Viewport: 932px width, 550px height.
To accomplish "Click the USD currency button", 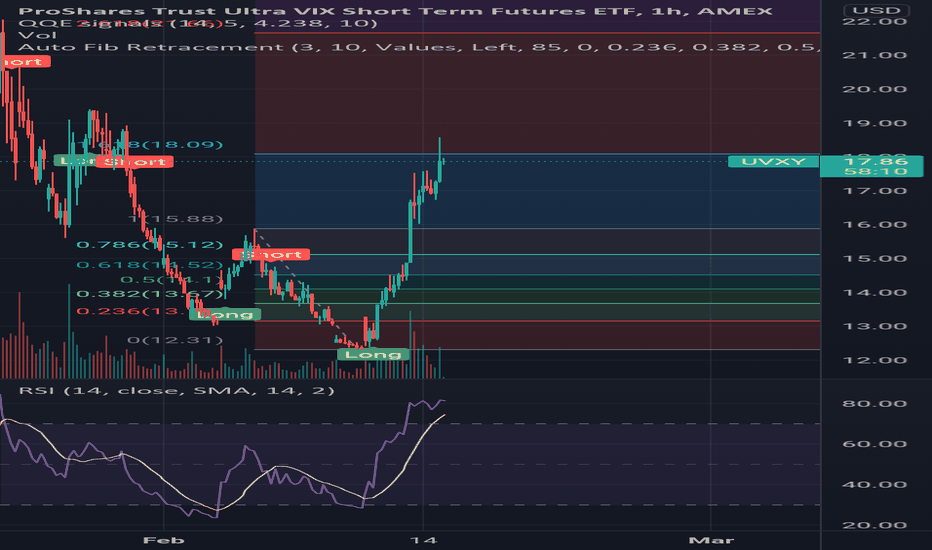I will (x=877, y=10).
